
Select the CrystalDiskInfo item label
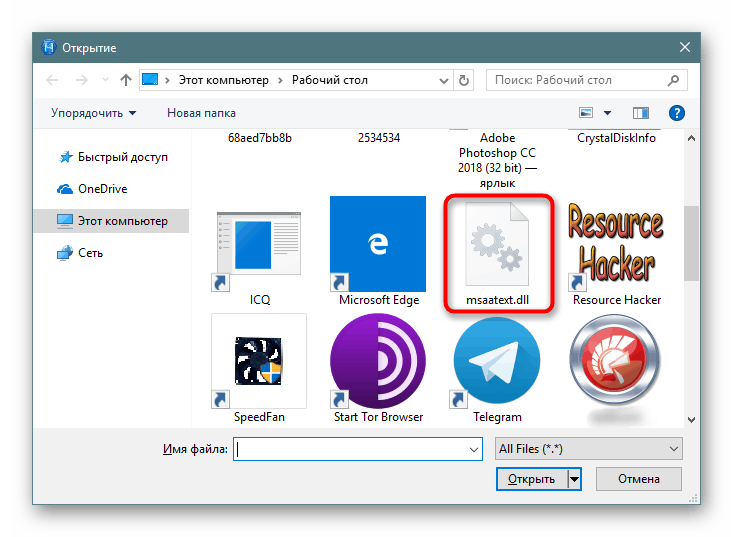pyautogui.click(x=616, y=138)
